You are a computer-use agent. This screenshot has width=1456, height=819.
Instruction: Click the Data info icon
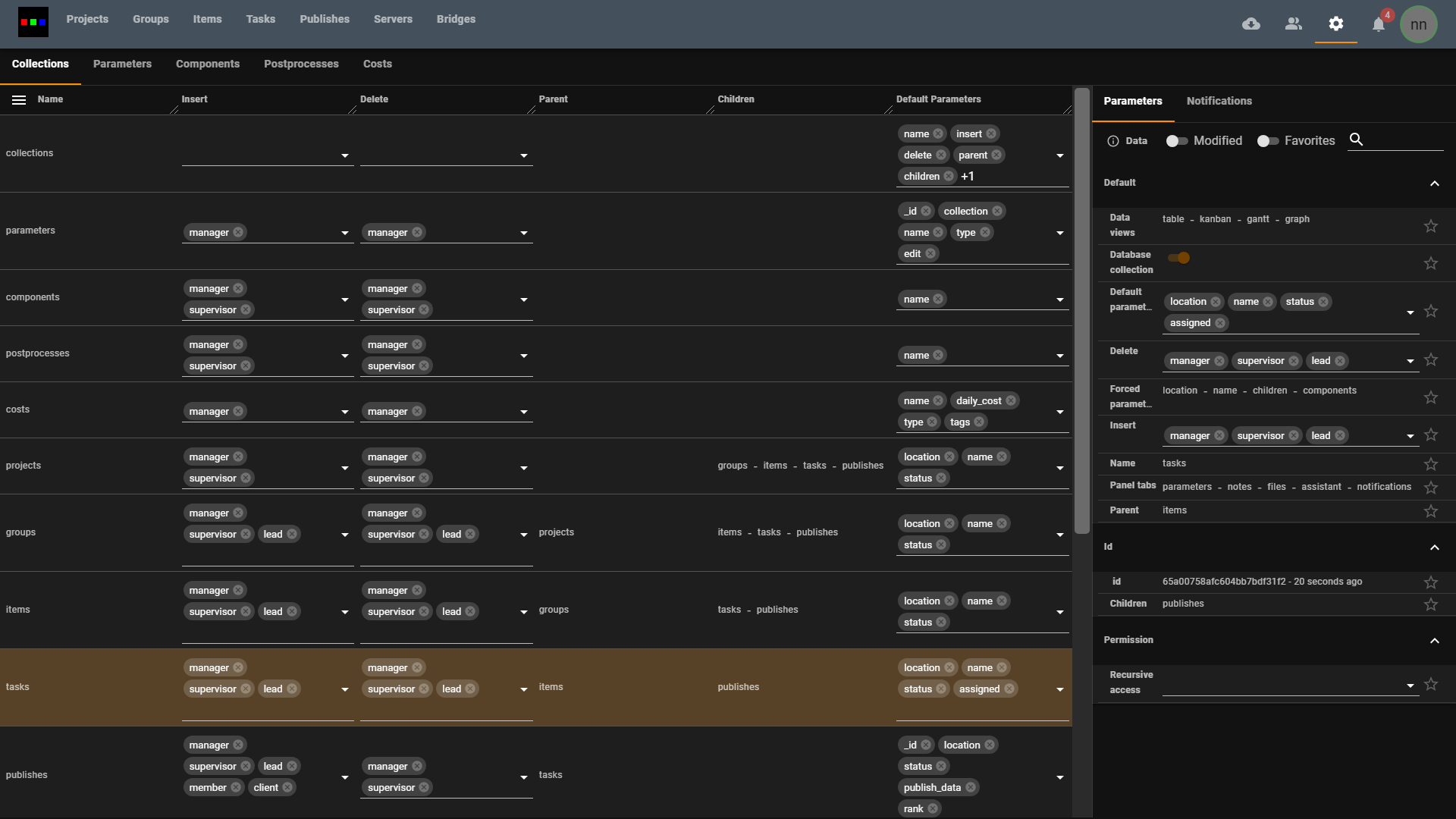(x=1113, y=141)
